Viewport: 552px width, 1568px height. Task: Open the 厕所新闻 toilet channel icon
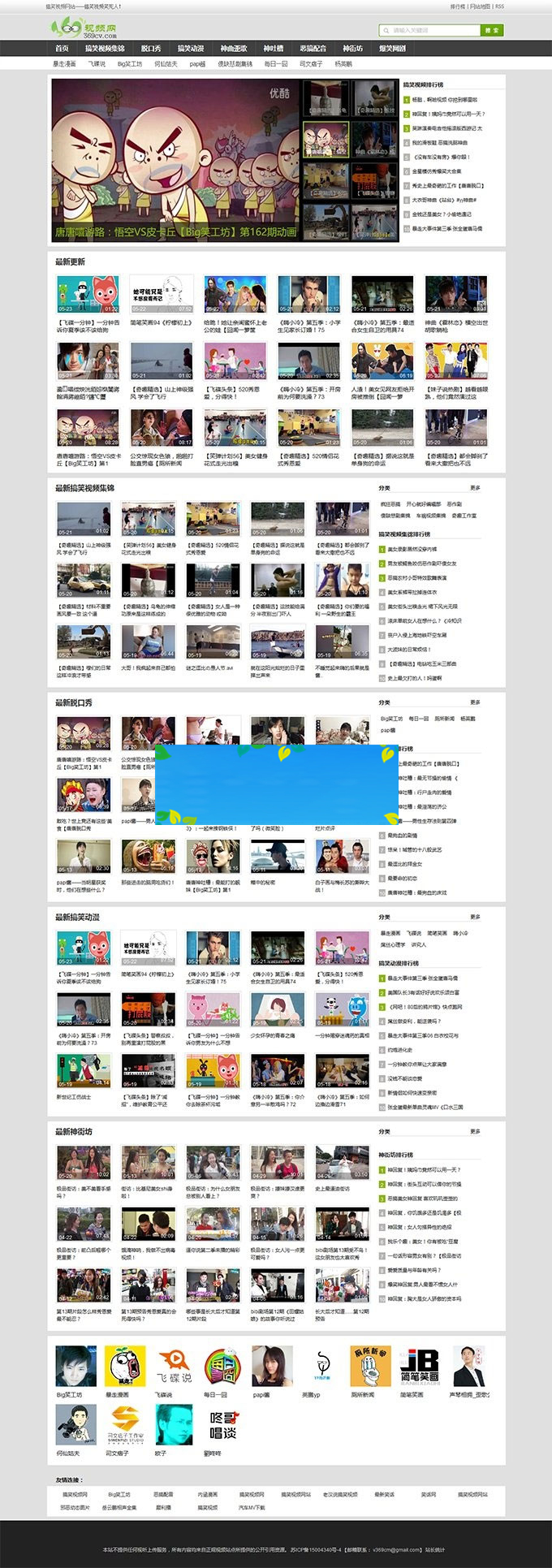click(370, 1366)
